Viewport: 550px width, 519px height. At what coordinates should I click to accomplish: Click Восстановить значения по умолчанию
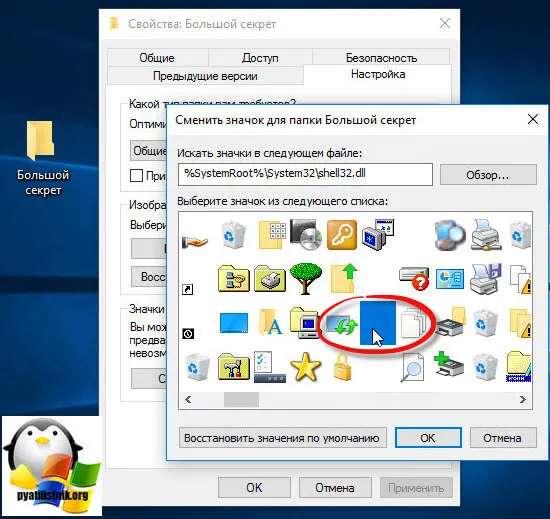282,438
